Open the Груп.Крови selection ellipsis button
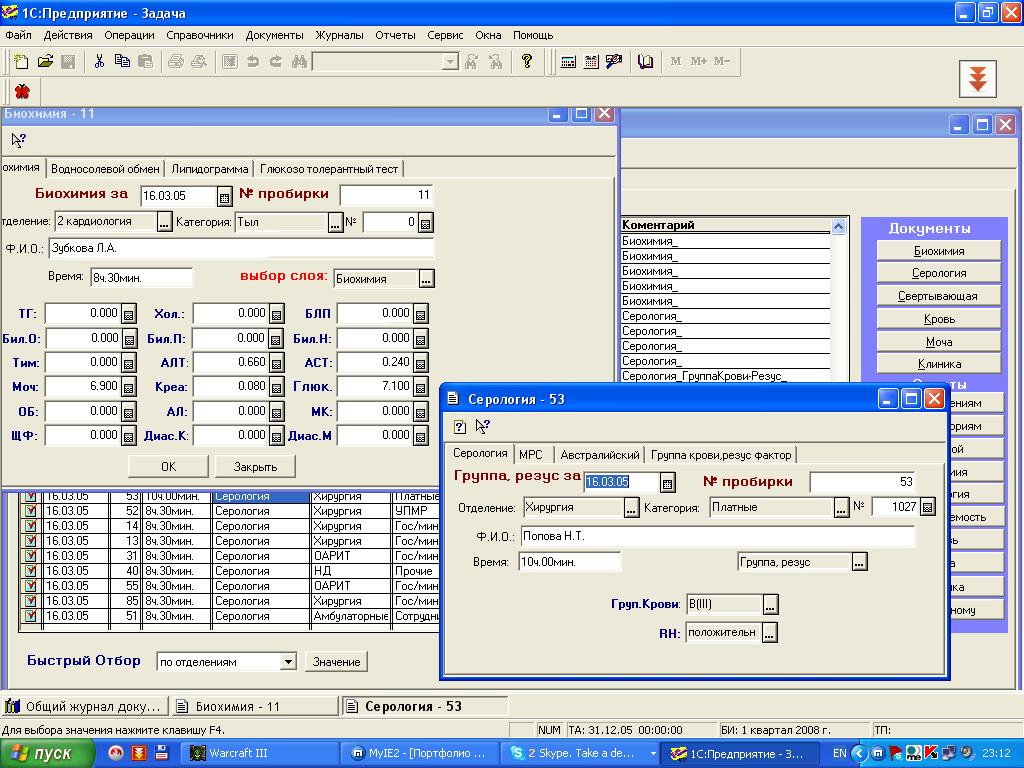 pos(770,605)
